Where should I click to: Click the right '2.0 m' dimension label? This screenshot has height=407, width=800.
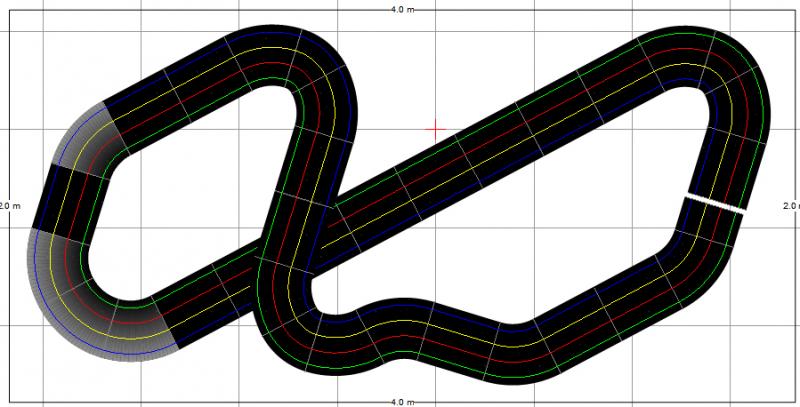click(790, 205)
